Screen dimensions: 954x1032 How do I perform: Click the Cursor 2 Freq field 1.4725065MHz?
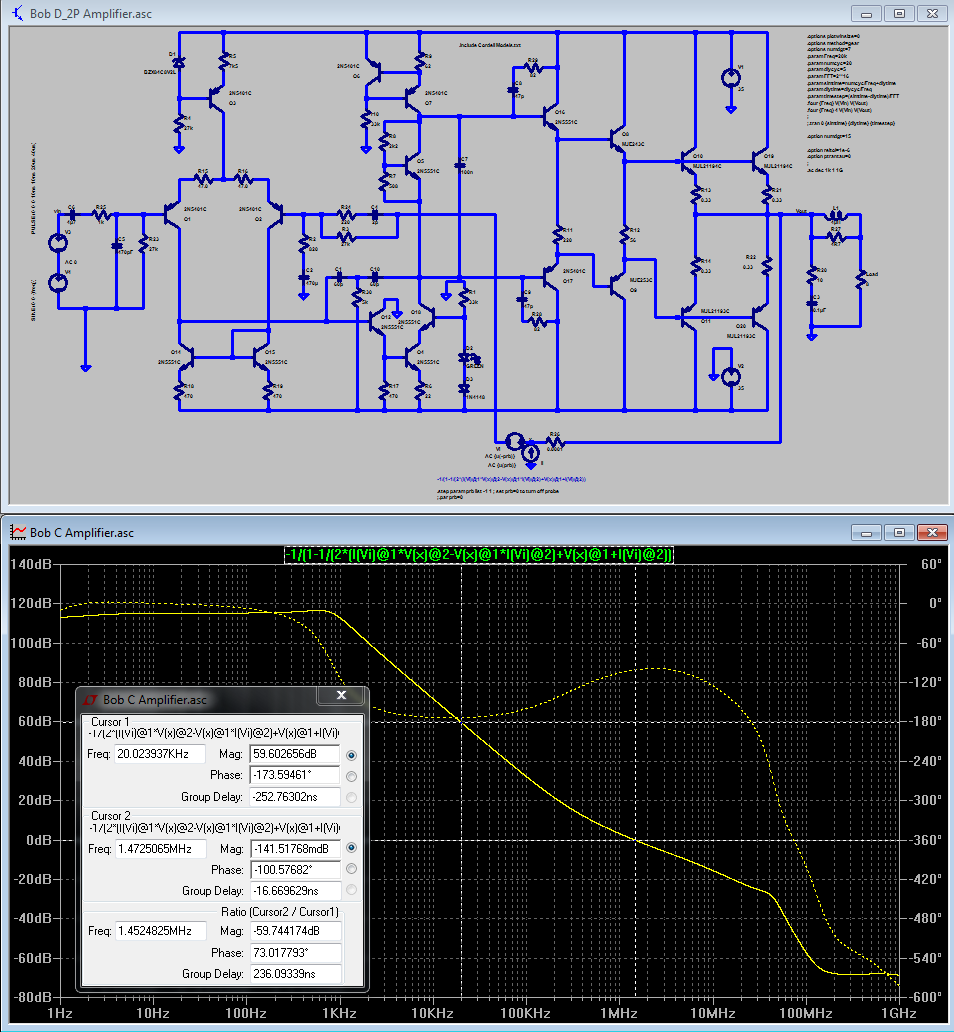tap(161, 849)
